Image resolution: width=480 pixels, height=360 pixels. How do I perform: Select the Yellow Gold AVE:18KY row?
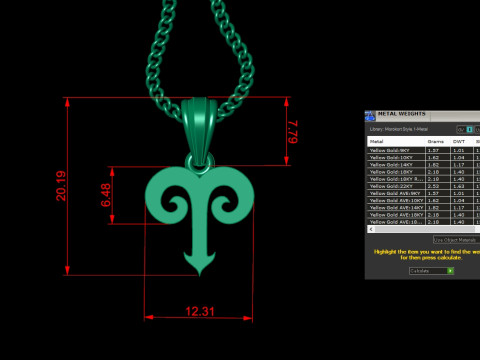tap(423, 215)
